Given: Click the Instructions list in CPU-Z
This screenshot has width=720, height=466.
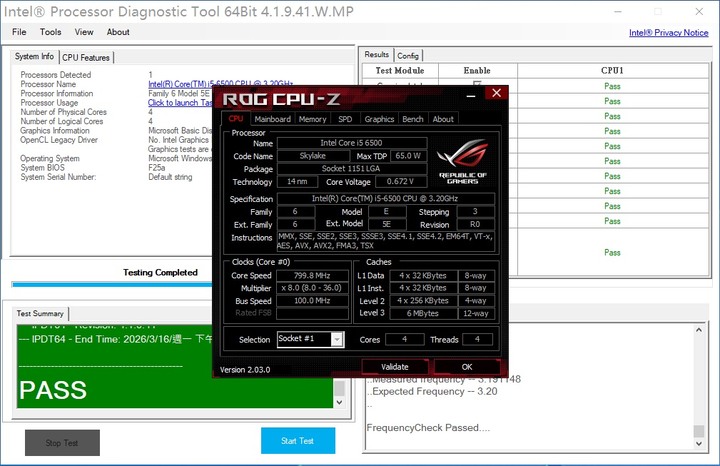Looking at the screenshot, I should [x=386, y=241].
